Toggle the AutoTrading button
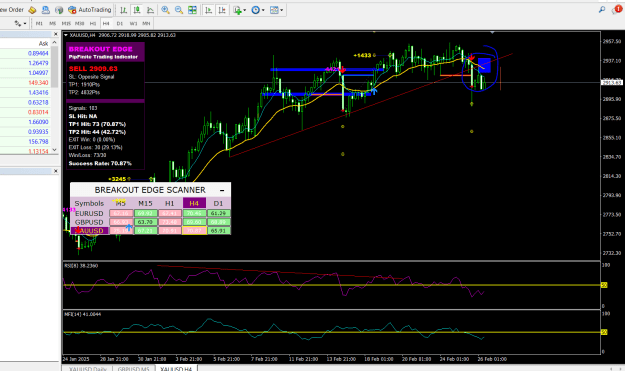 (90, 10)
